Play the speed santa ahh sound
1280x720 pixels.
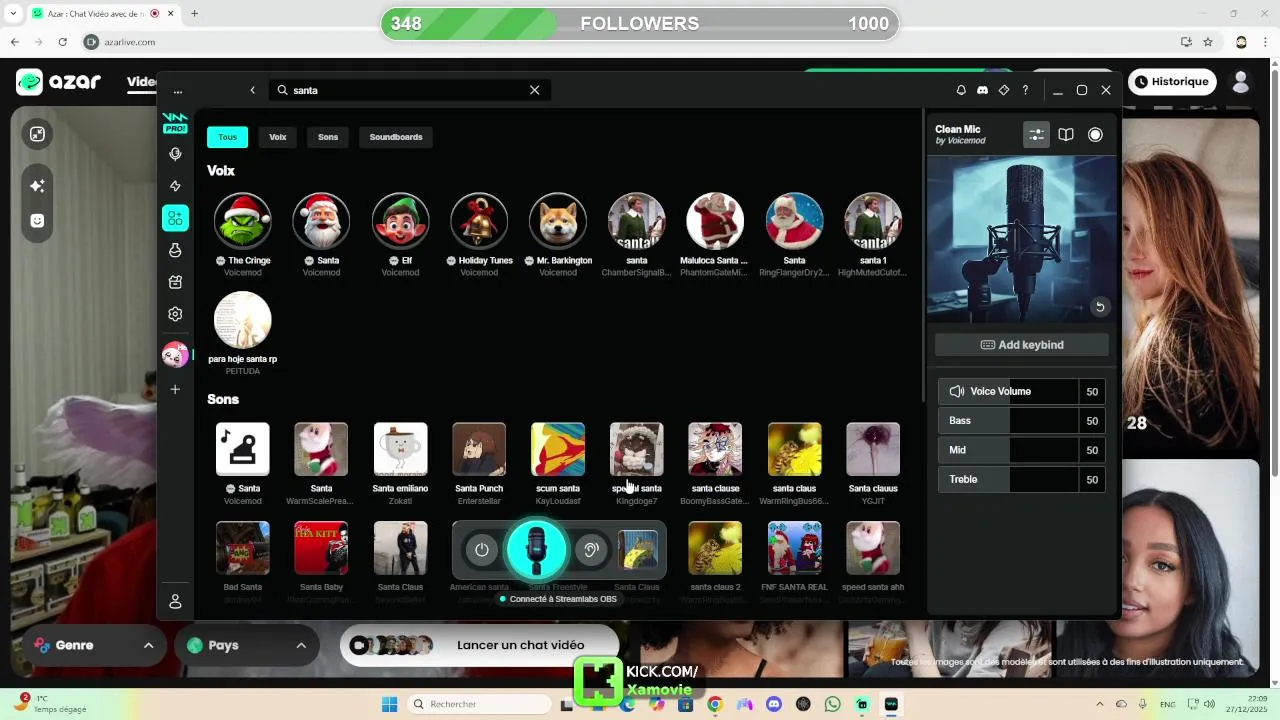tap(873, 548)
